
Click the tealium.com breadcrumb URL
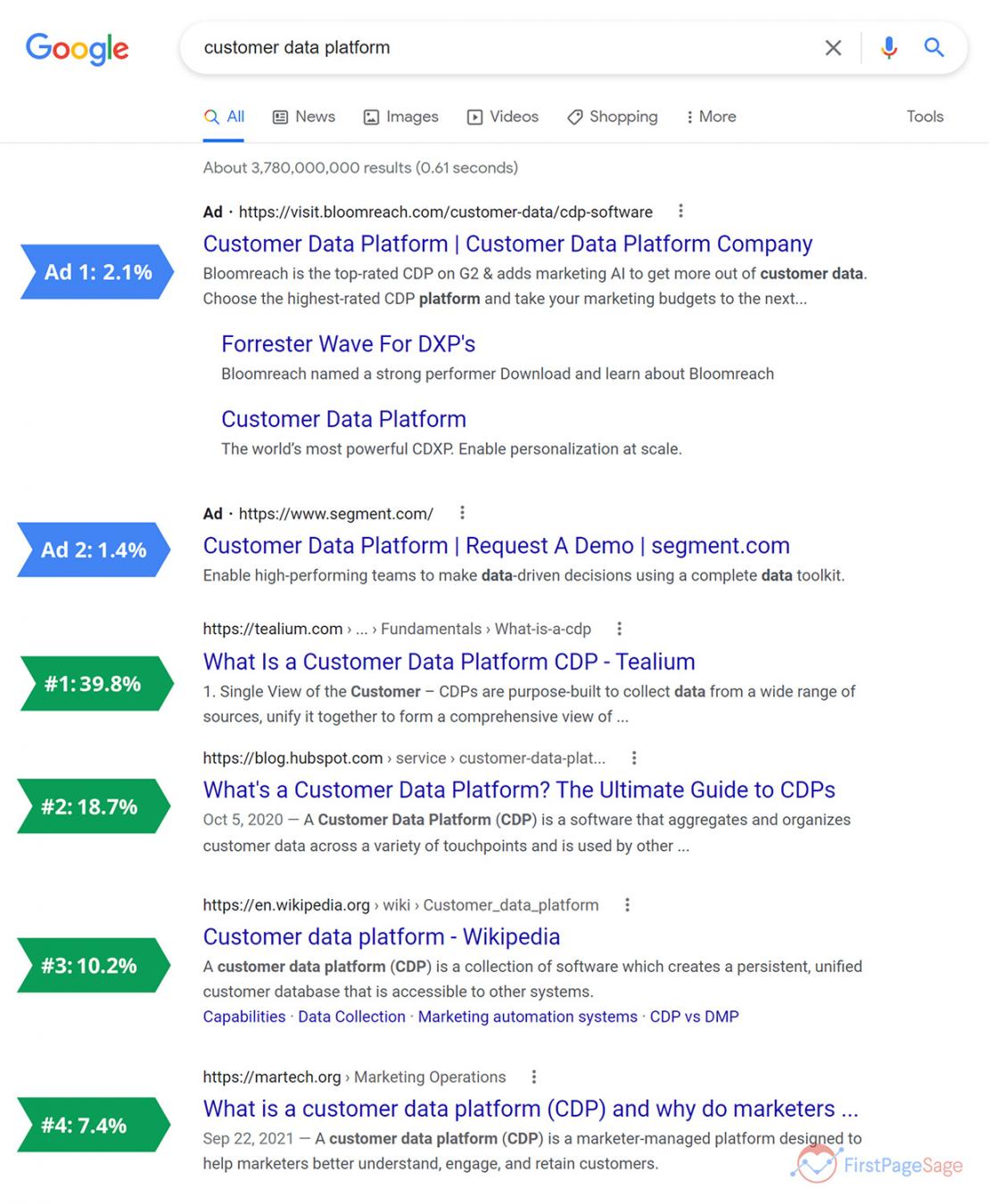[x=397, y=629]
